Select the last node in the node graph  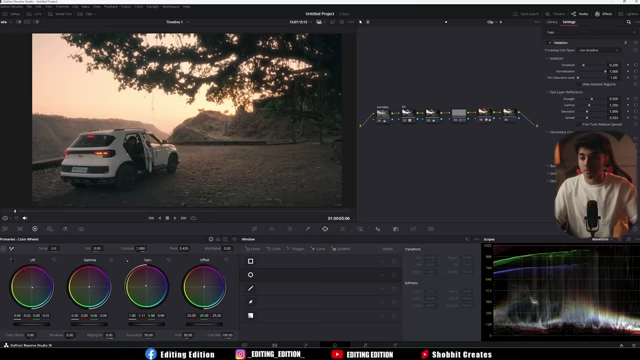tap(509, 115)
